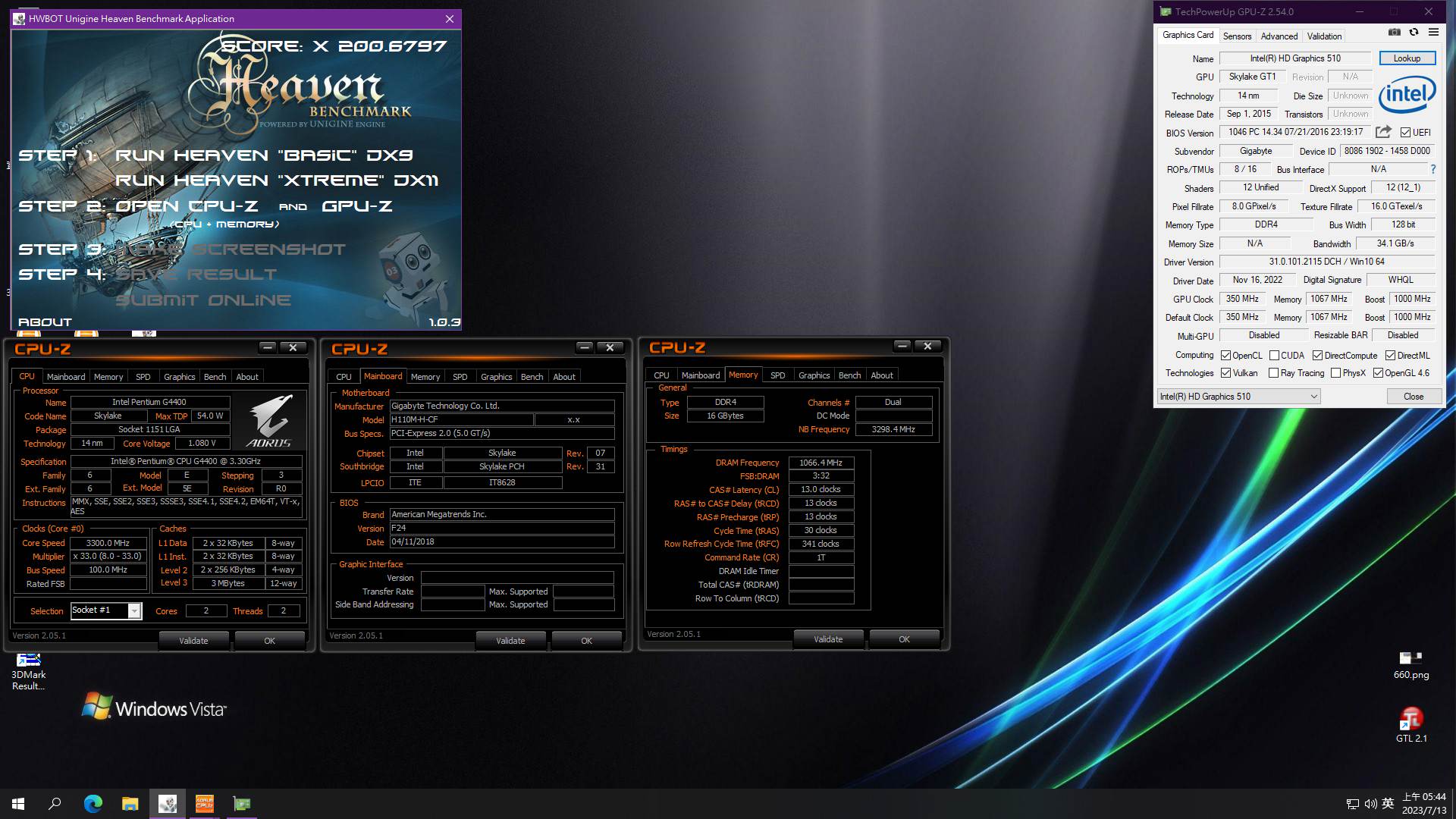Click Run Heaven "Xtreme" DX11
1456x819 pixels.
(277, 180)
